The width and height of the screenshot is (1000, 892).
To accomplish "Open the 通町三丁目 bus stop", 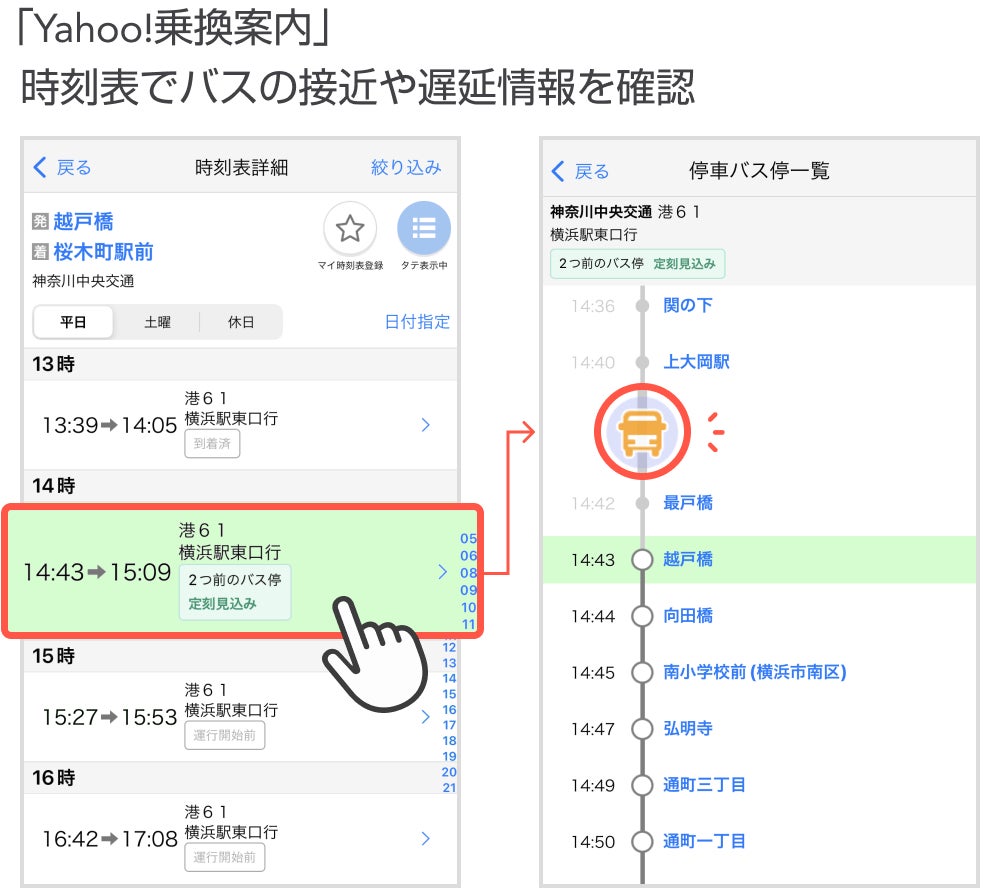I will coord(704,784).
